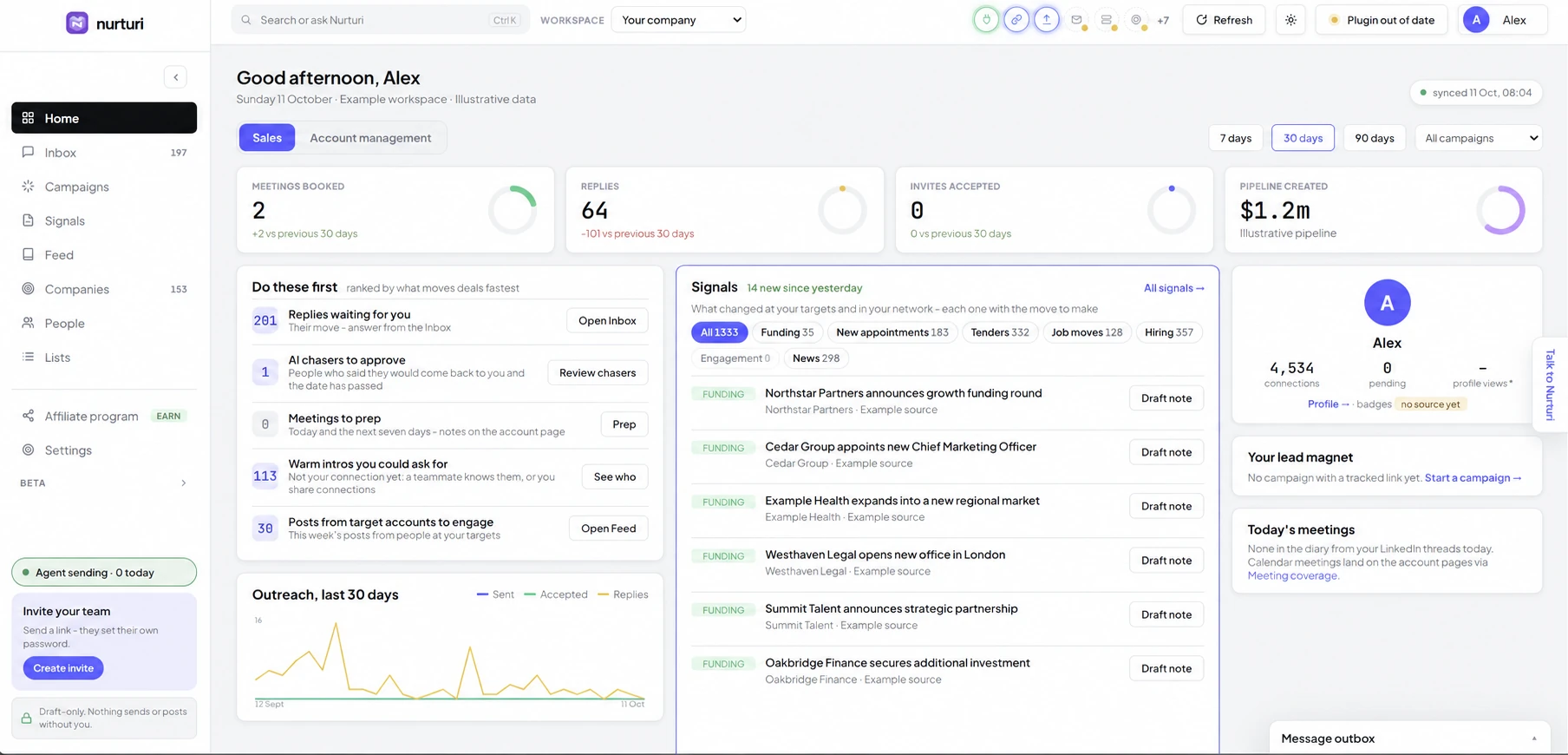Filter signals by Tenders 332
The image size is (1568, 755).
1000,332
